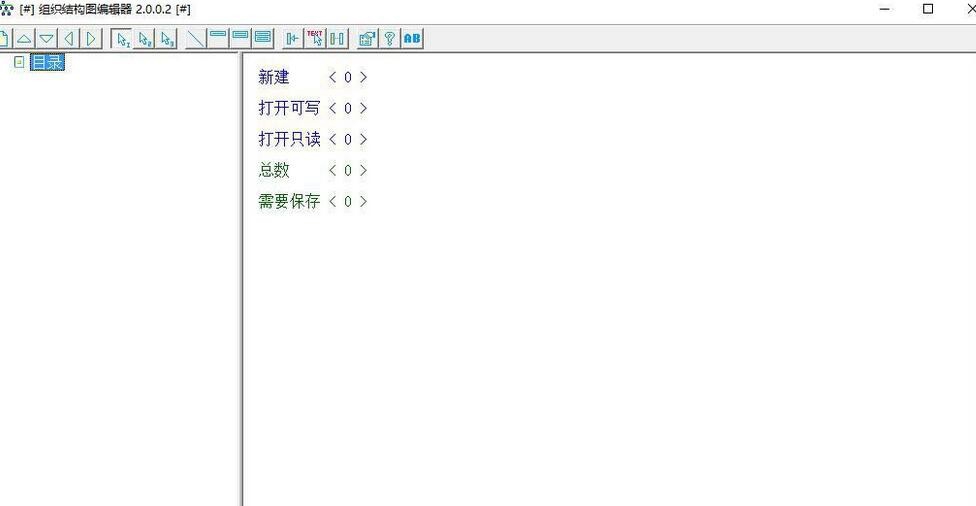Open the properties window icon
Image resolution: width=976 pixels, height=506 pixels.
[367, 39]
